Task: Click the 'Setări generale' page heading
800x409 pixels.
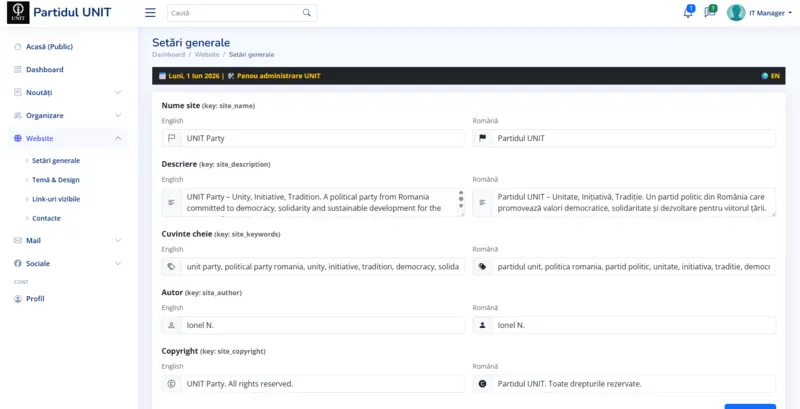Action: [191, 42]
